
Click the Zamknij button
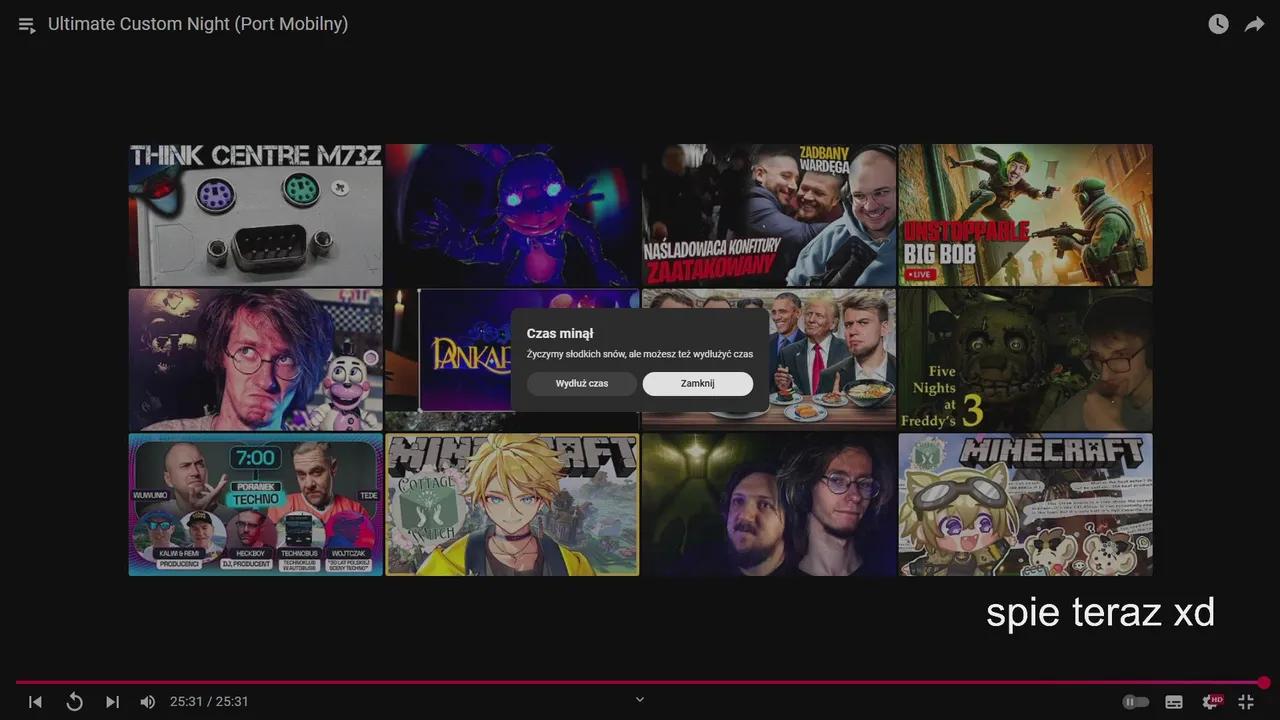coord(697,384)
